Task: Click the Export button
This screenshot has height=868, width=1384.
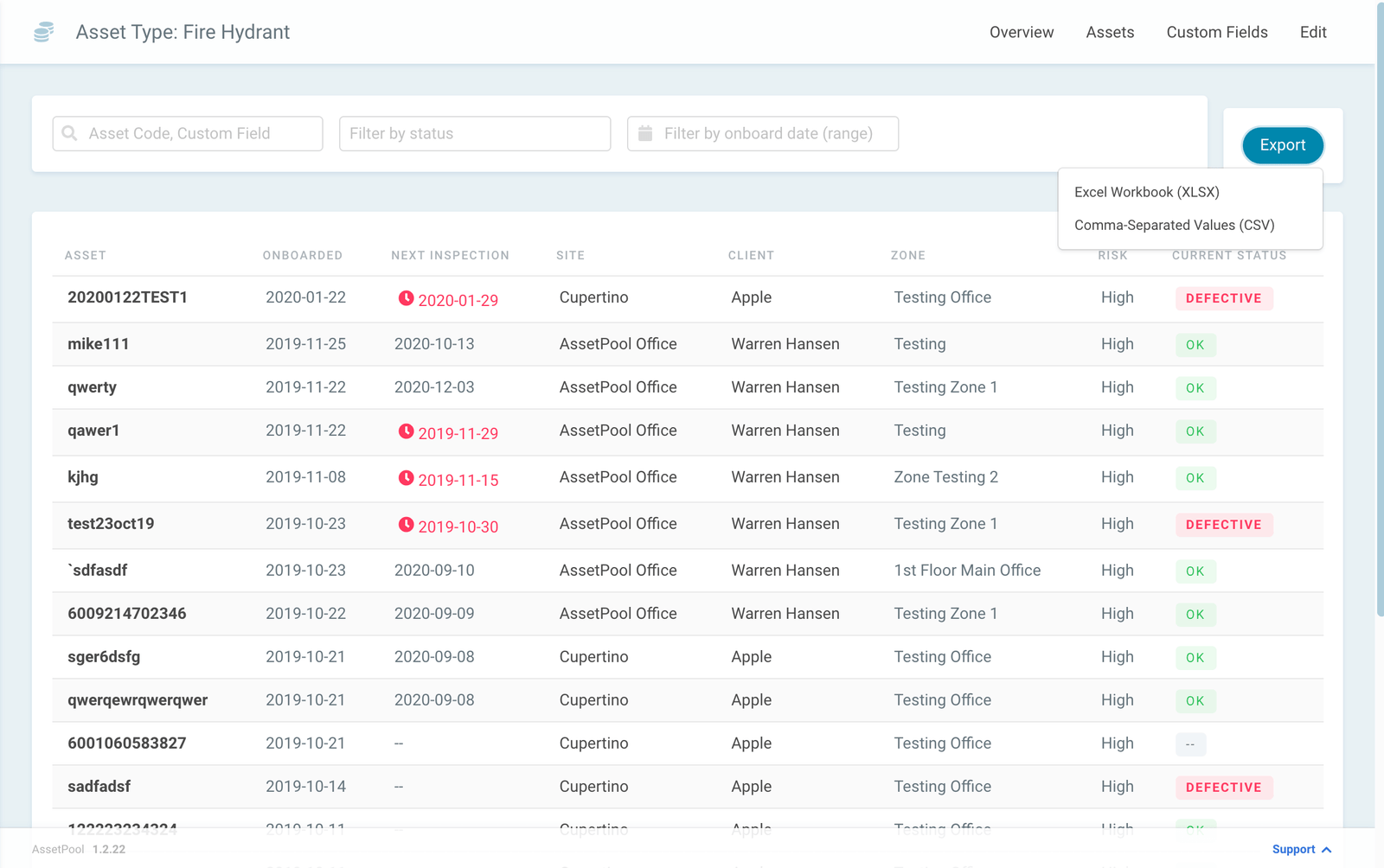Action: (x=1283, y=145)
